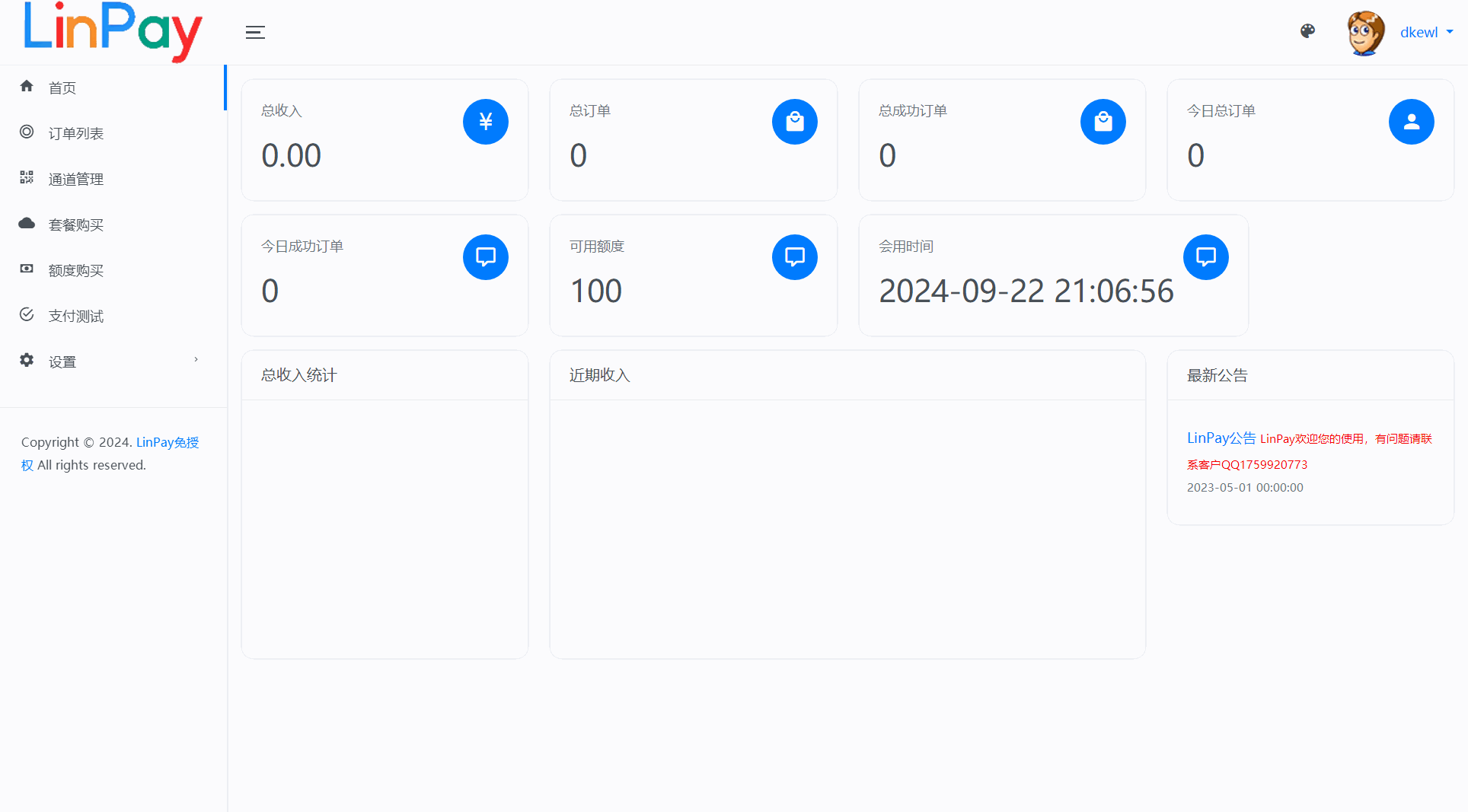The width and height of the screenshot is (1468, 812).
Task: Open 额度购买 from the sidebar
Action: pyautogui.click(x=75, y=270)
